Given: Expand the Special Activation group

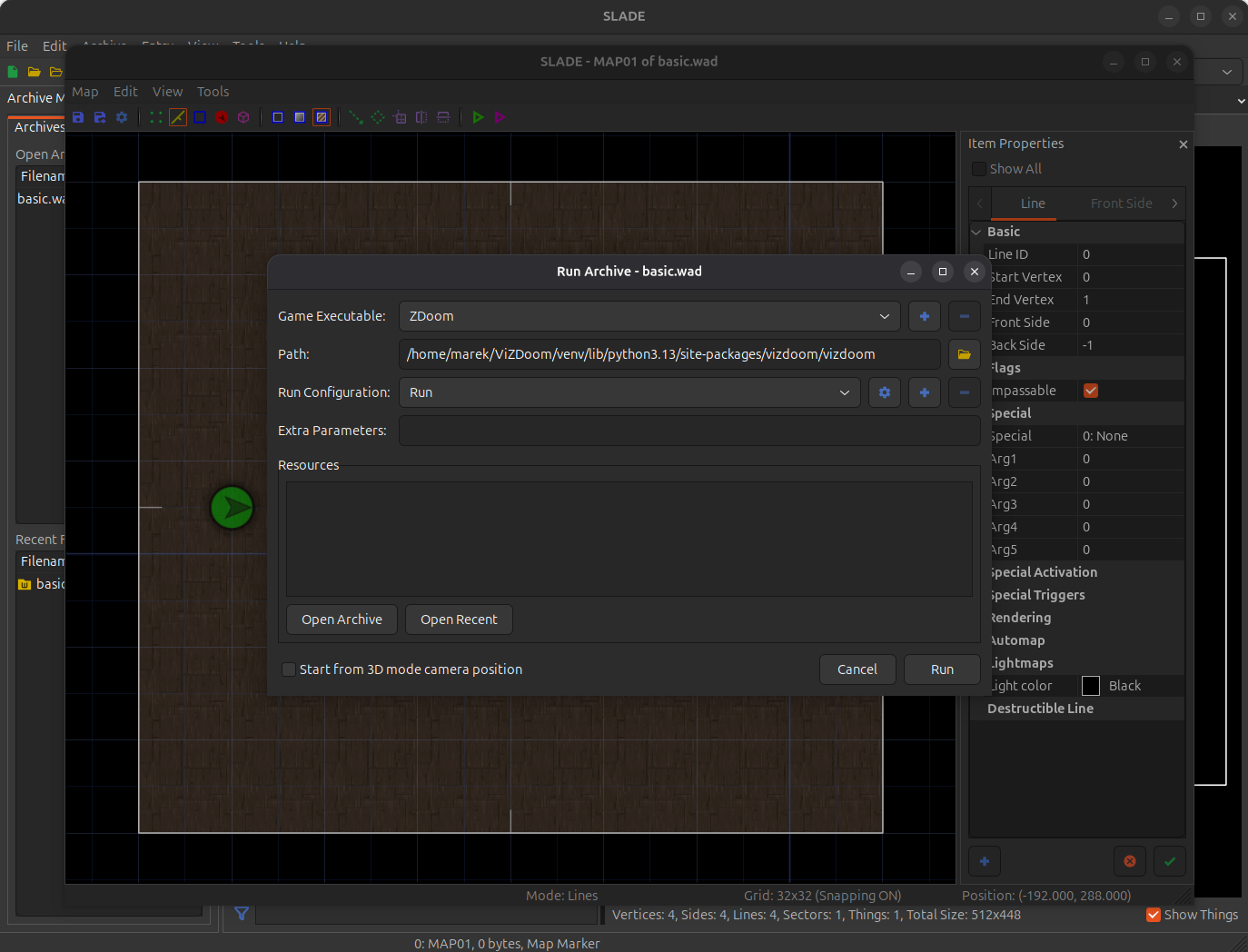Looking at the screenshot, I should (1043, 572).
